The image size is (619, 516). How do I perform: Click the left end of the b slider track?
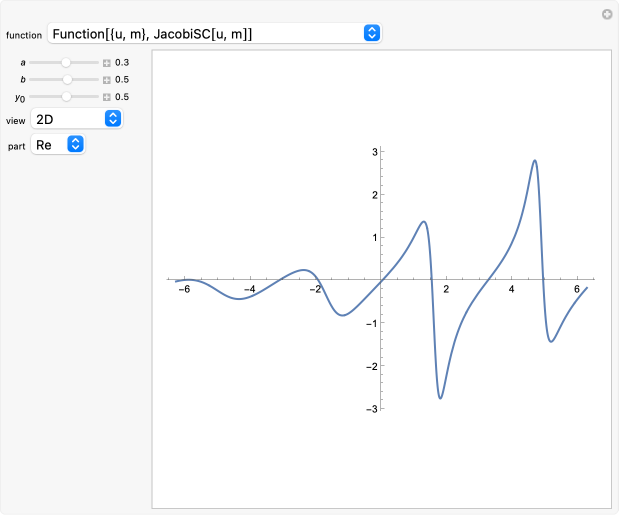pyautogui.click(x=31, y=79)
